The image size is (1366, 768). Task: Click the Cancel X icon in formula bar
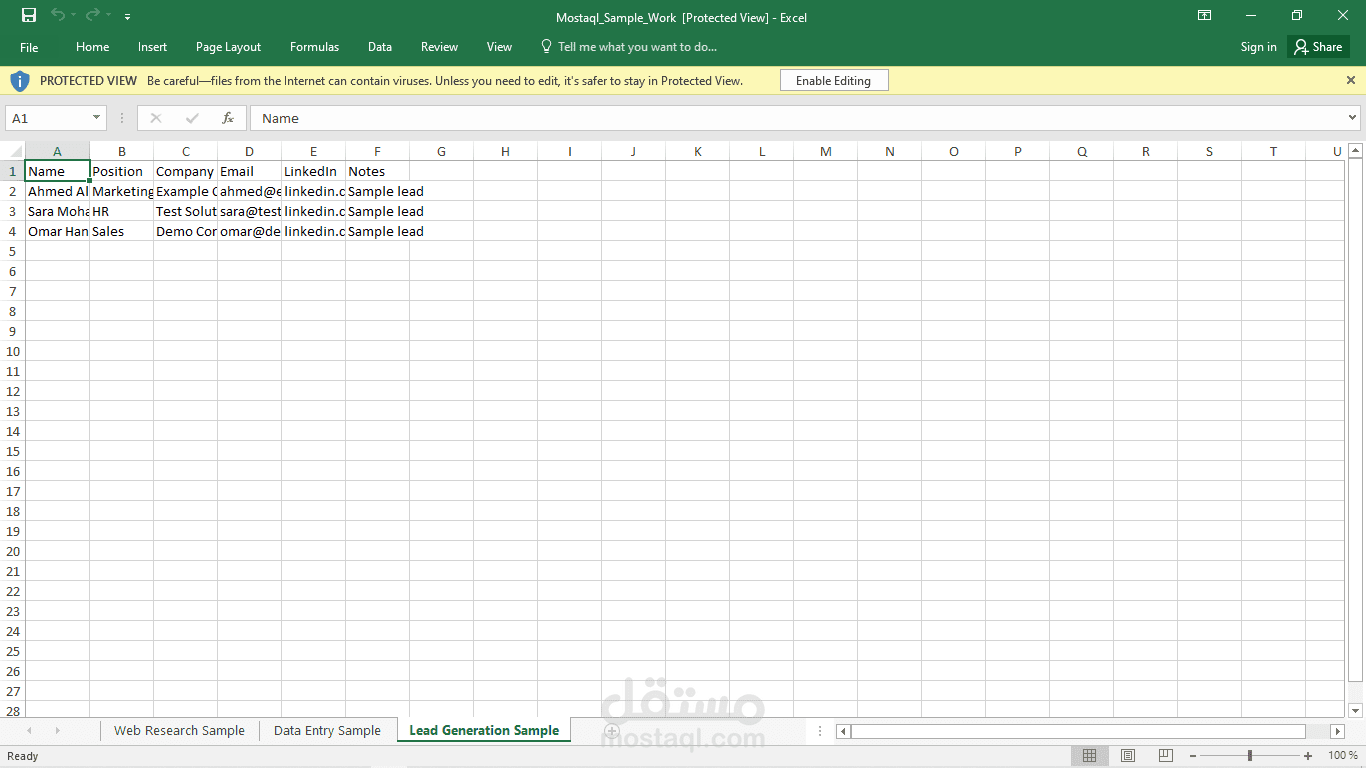pos(155,118)
